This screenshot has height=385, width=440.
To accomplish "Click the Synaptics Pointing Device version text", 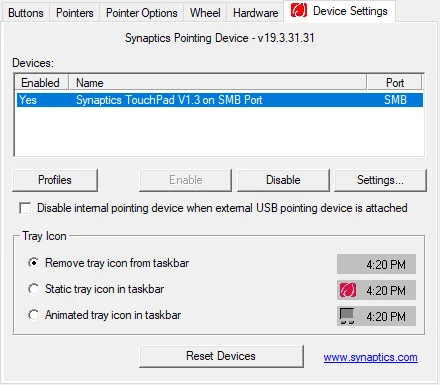I will coord(220,38).
